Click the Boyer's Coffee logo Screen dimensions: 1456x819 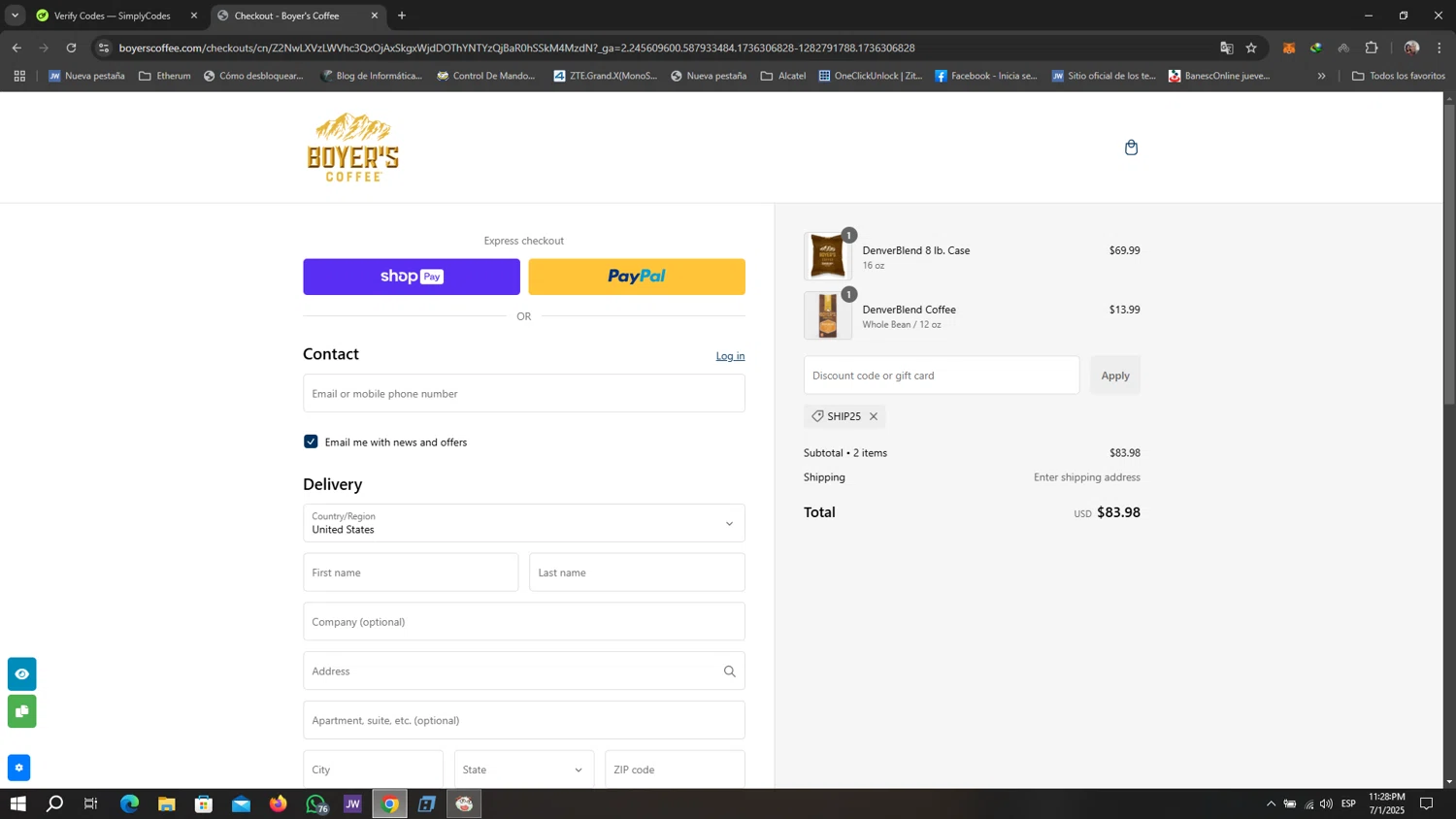(x=352, y=147)
